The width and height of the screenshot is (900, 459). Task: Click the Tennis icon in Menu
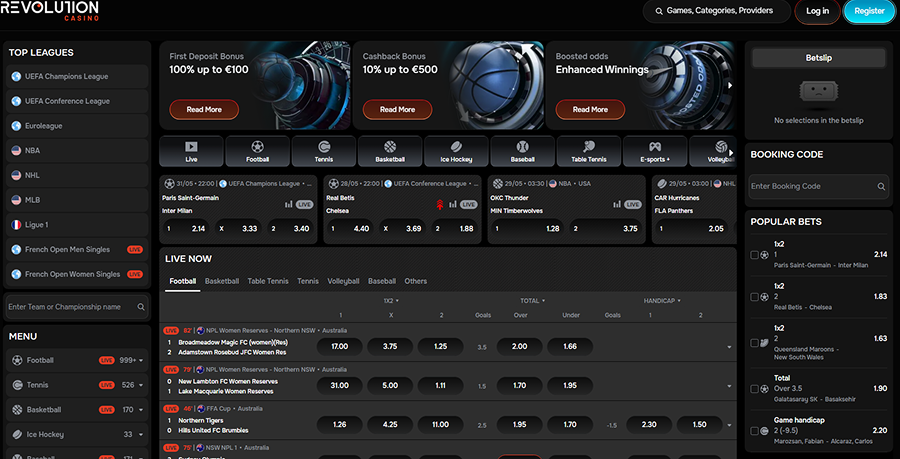(17, 385)
